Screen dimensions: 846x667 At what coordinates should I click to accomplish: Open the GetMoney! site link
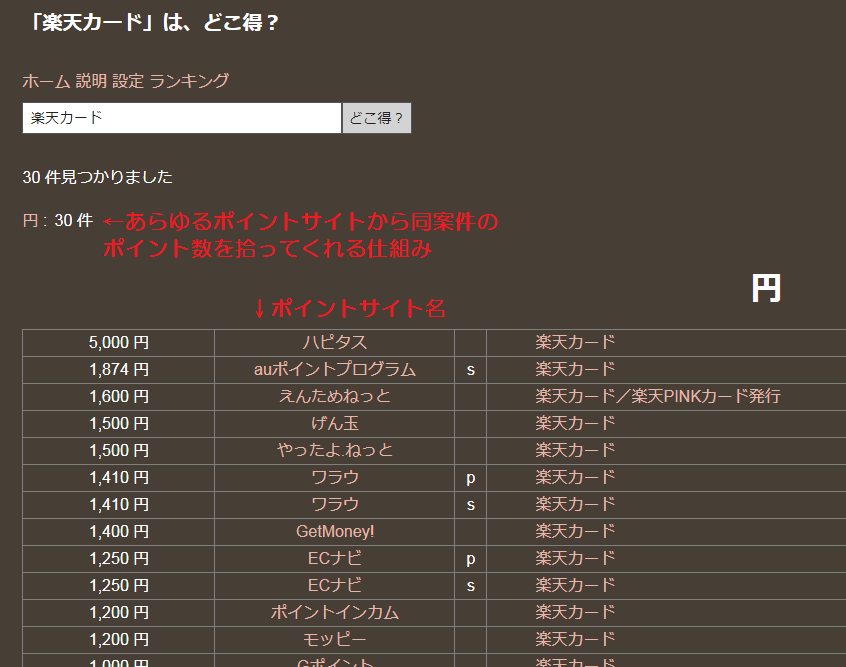(x=335, y=532)
